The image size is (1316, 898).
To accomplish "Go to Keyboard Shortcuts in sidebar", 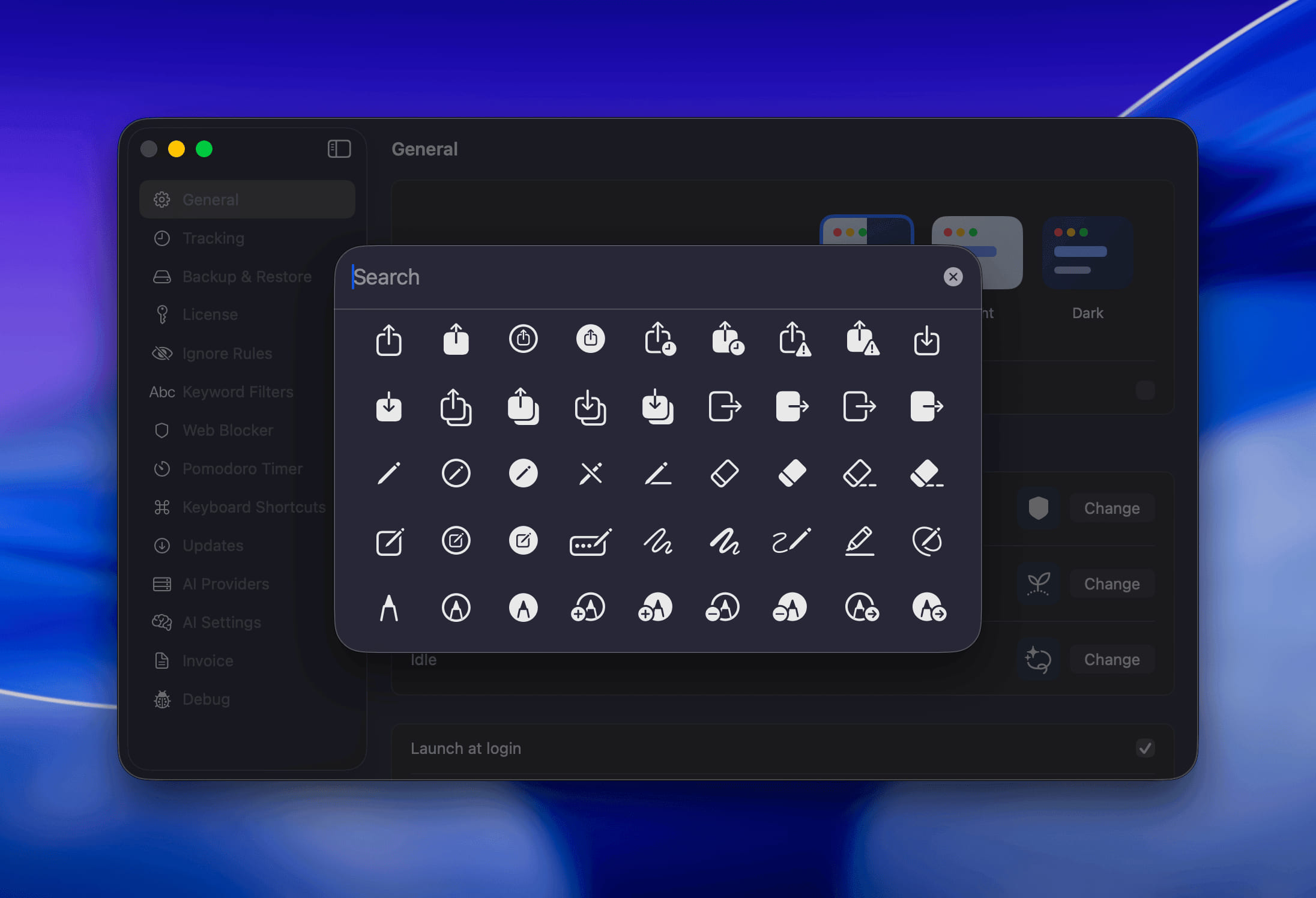I will [253, 507].
